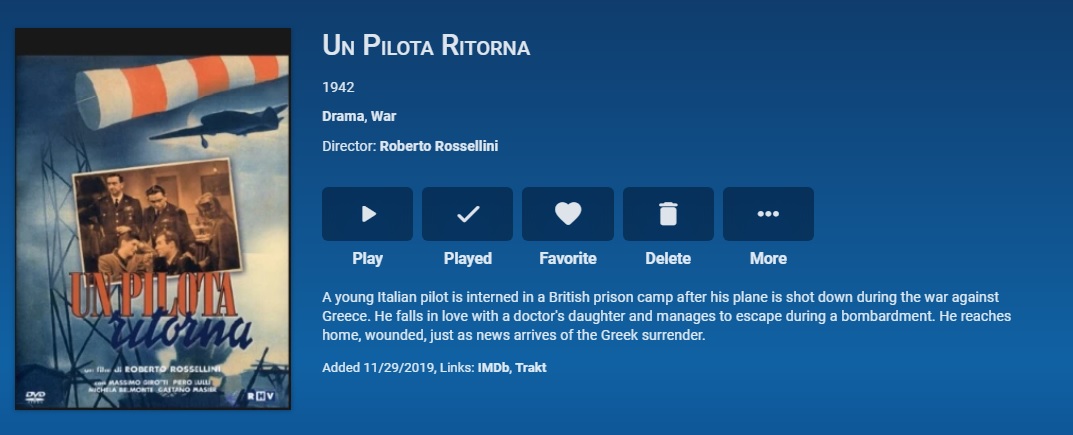Toggle the Played checkmark icon
Screen dimensions: 1073x435
[x=467, y=213]
